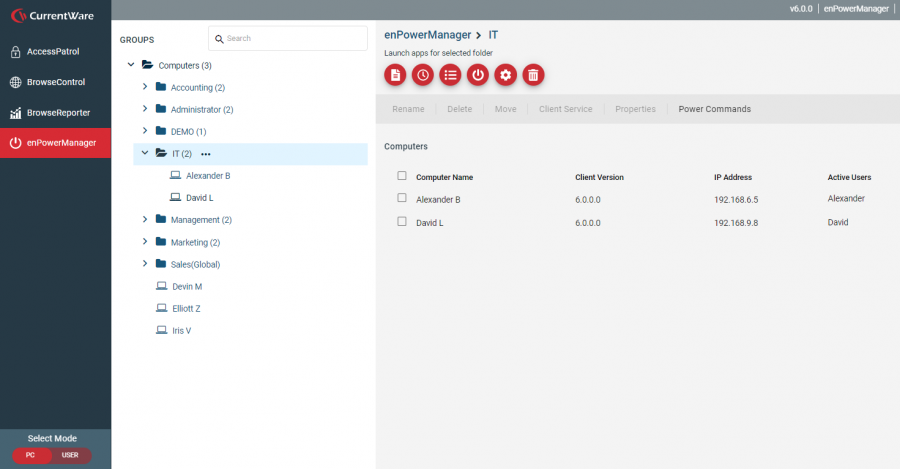Image resolution: width=900 pixels, height=469 pixels.
Task: Click the Computers root folder icon
Action: pyautogui.click(x=148, y=65)
